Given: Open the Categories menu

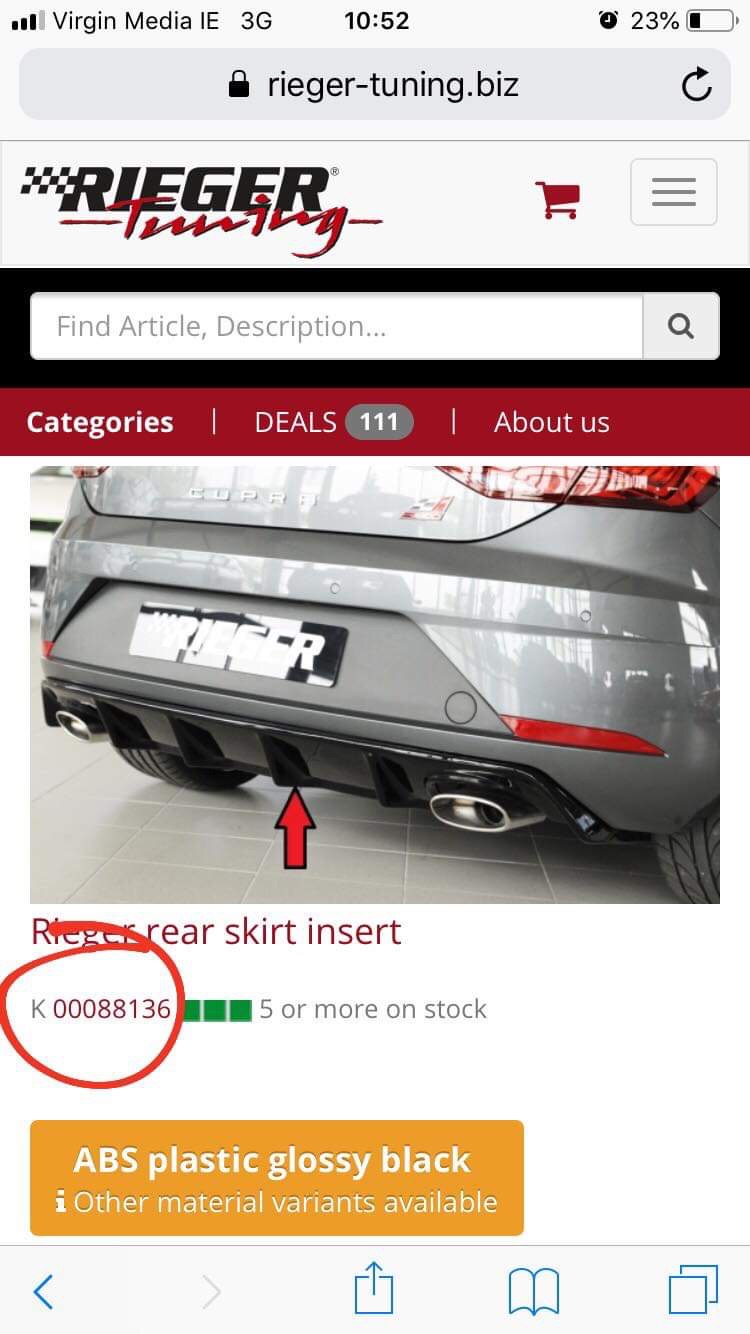Looking at the screenshot, I should tap(100, 422).
